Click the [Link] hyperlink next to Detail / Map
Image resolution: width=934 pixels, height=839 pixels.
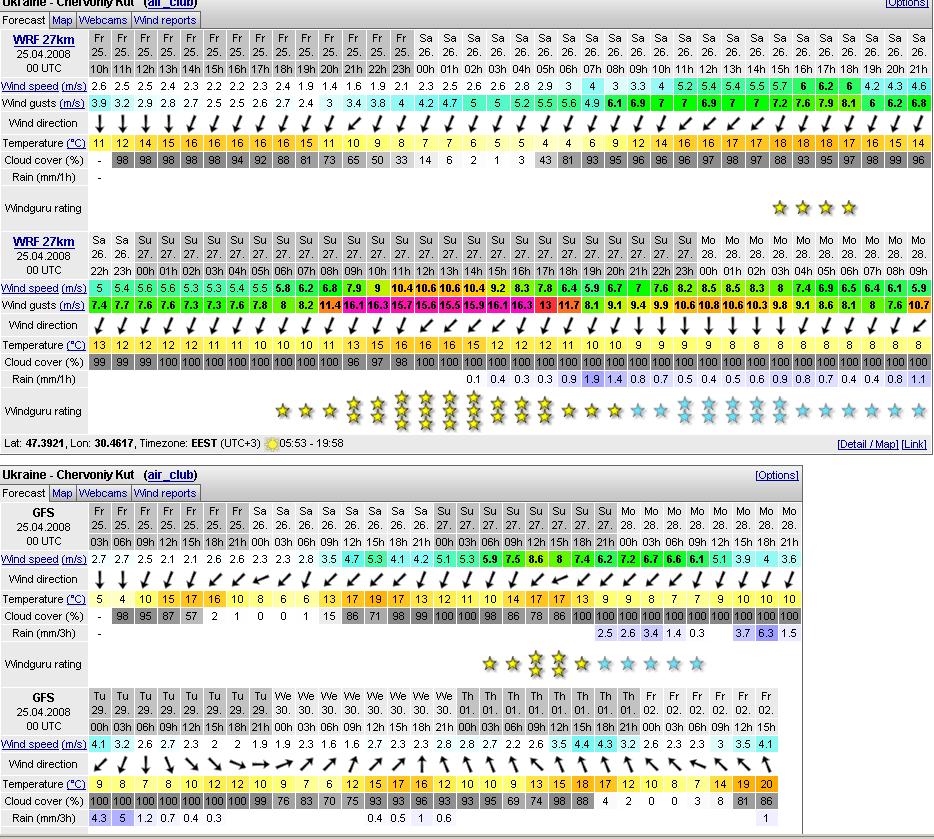[913, 444]
